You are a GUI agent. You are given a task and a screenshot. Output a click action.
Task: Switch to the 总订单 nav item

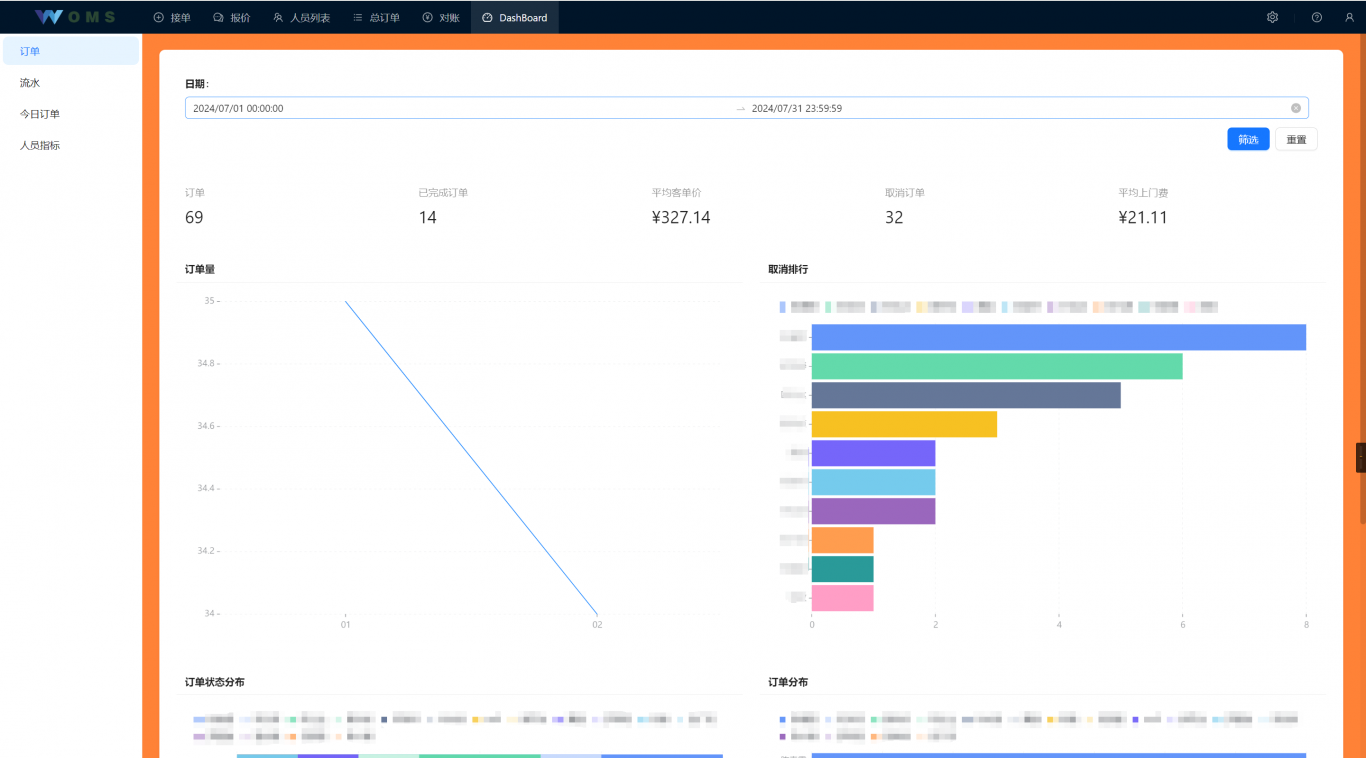click(x=376, y=17)
